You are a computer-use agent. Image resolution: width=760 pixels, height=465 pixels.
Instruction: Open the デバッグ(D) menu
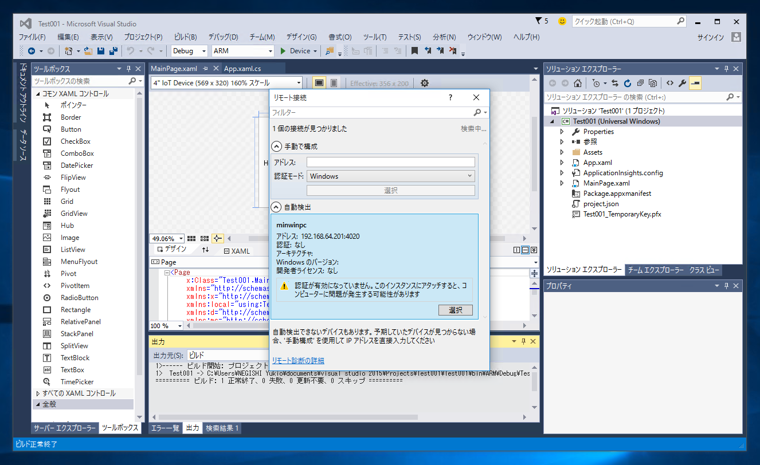coord(223,37)
